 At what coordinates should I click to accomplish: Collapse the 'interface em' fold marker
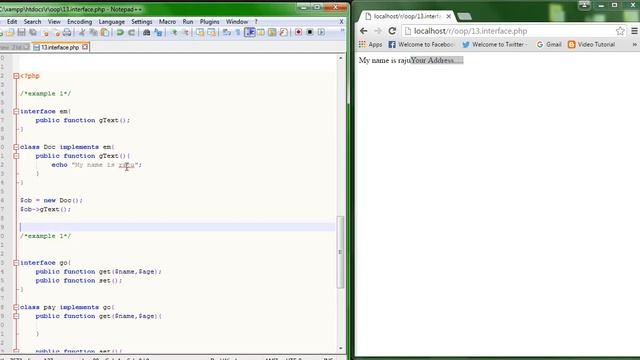pos(16,111)
